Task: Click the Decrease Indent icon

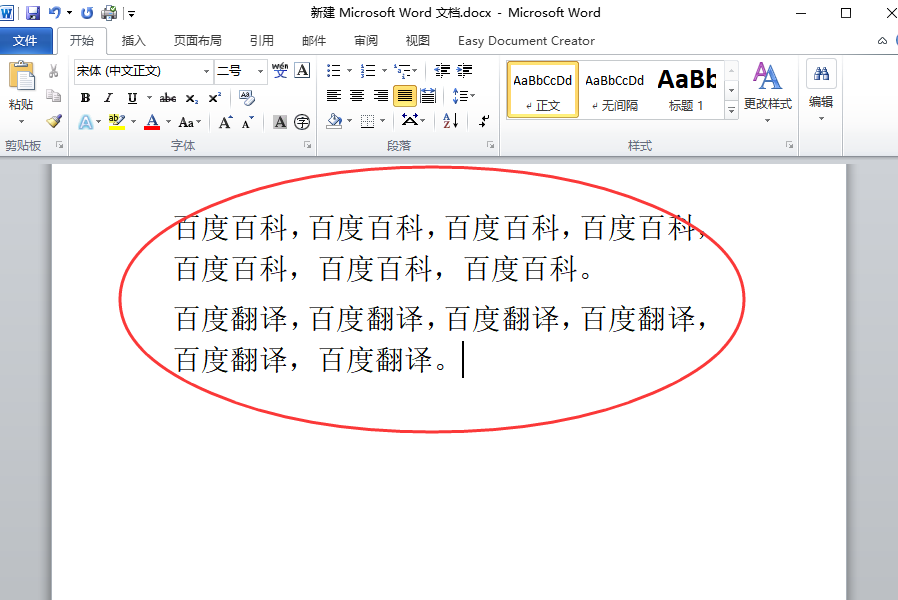Action: click(x=442, y=70)
